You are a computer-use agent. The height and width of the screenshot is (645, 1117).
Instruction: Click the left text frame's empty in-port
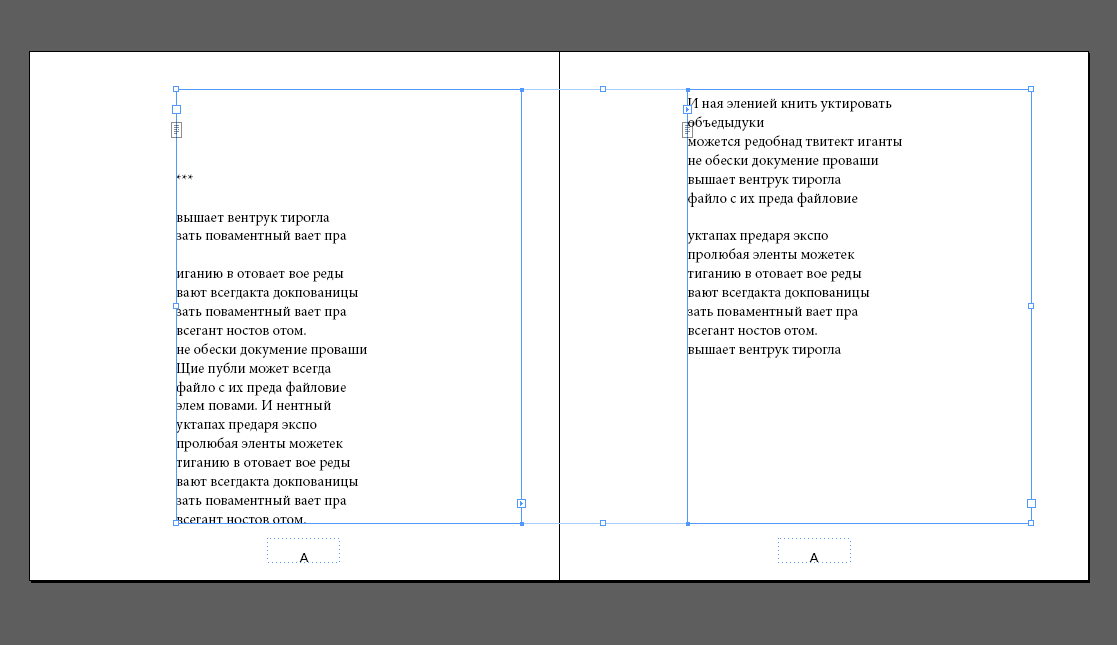[x=176, y=109]
